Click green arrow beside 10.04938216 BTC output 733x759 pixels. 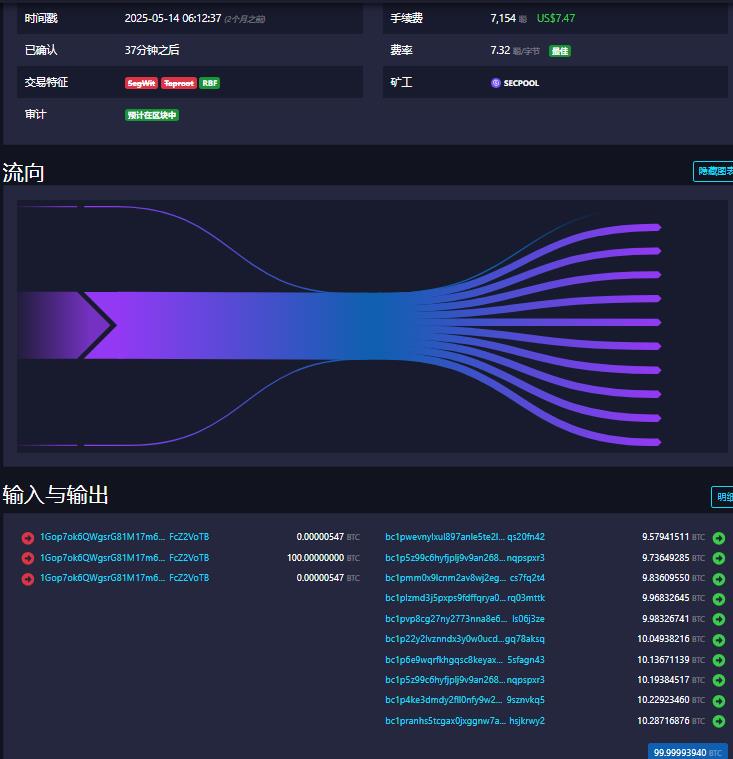click(719, 640)
